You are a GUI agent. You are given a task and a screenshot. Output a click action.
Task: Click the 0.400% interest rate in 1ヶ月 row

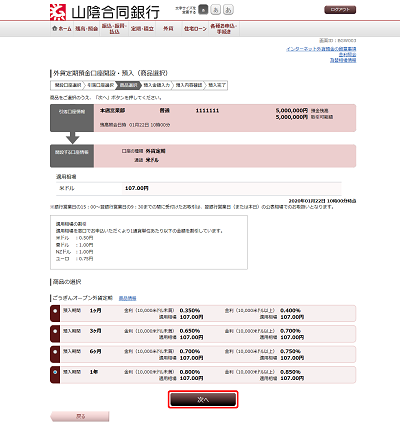click(291, 310)
